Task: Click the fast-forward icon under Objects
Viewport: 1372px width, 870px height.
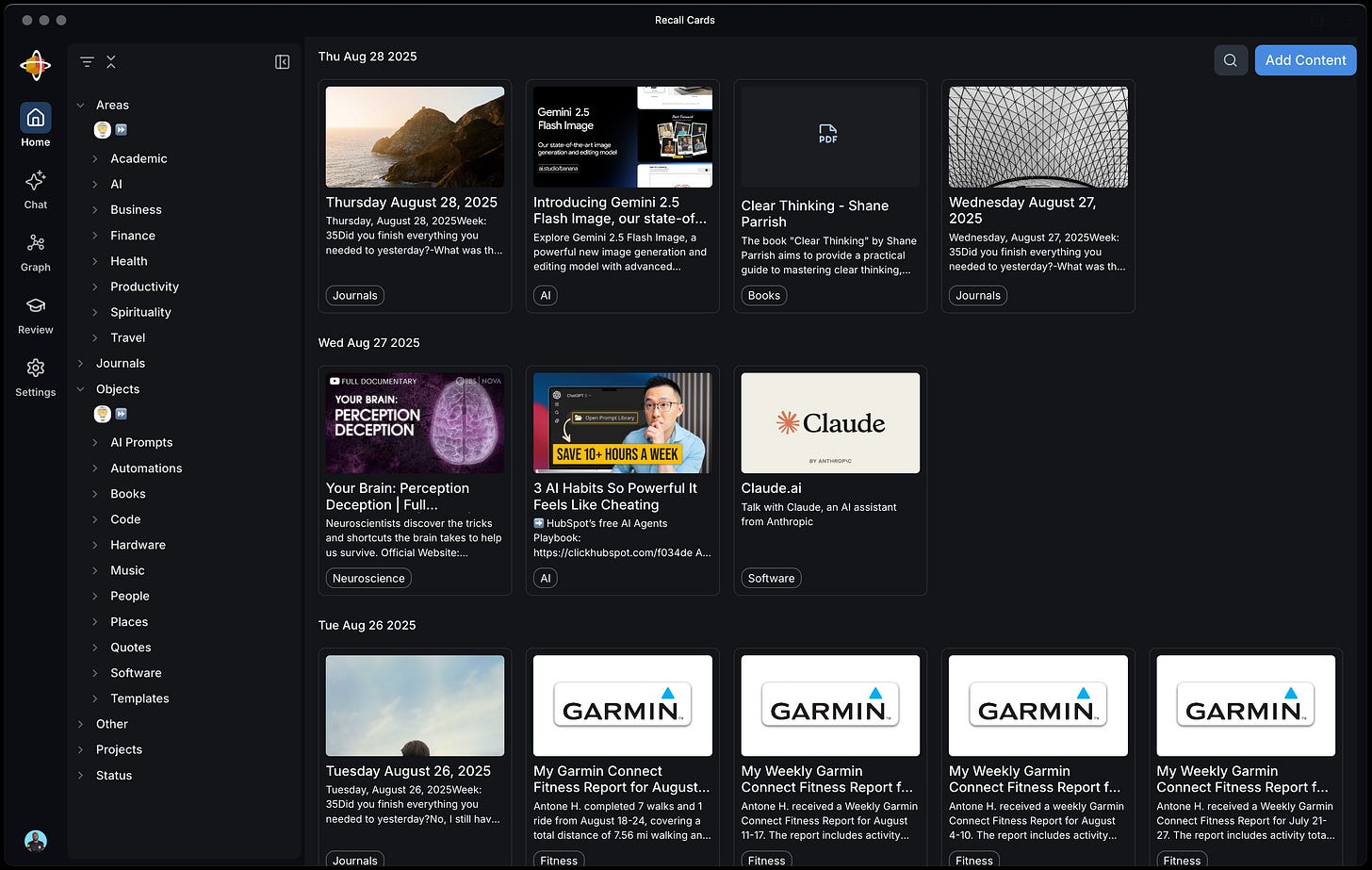Action: pyautogui.click(x=121, y=414)
